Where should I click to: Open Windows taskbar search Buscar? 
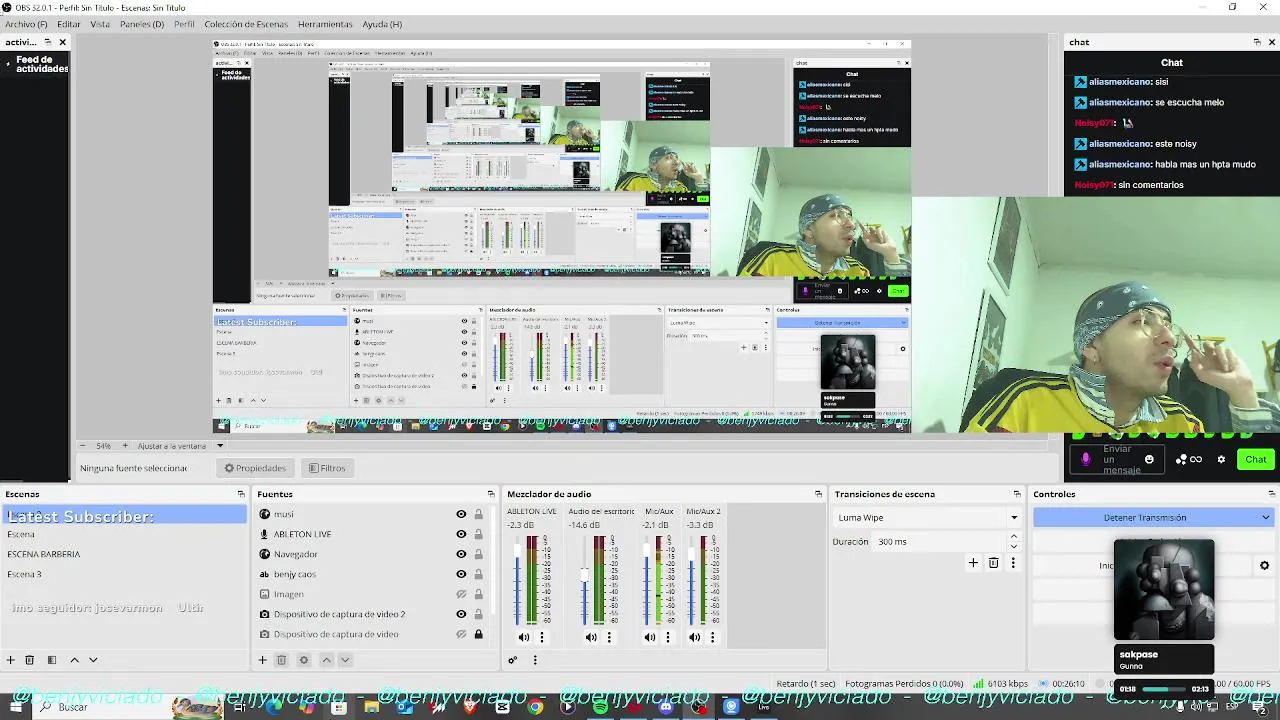coord(72,707)
